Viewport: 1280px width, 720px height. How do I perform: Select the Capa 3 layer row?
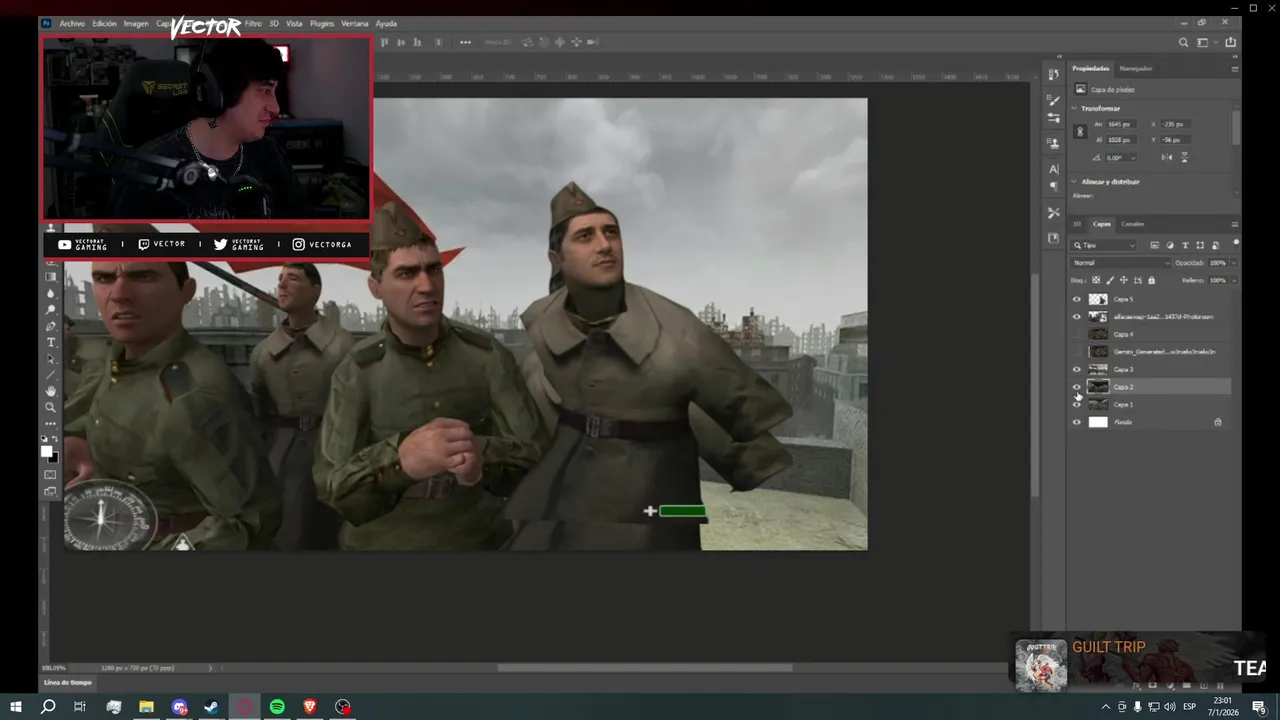pos(1150,369)
